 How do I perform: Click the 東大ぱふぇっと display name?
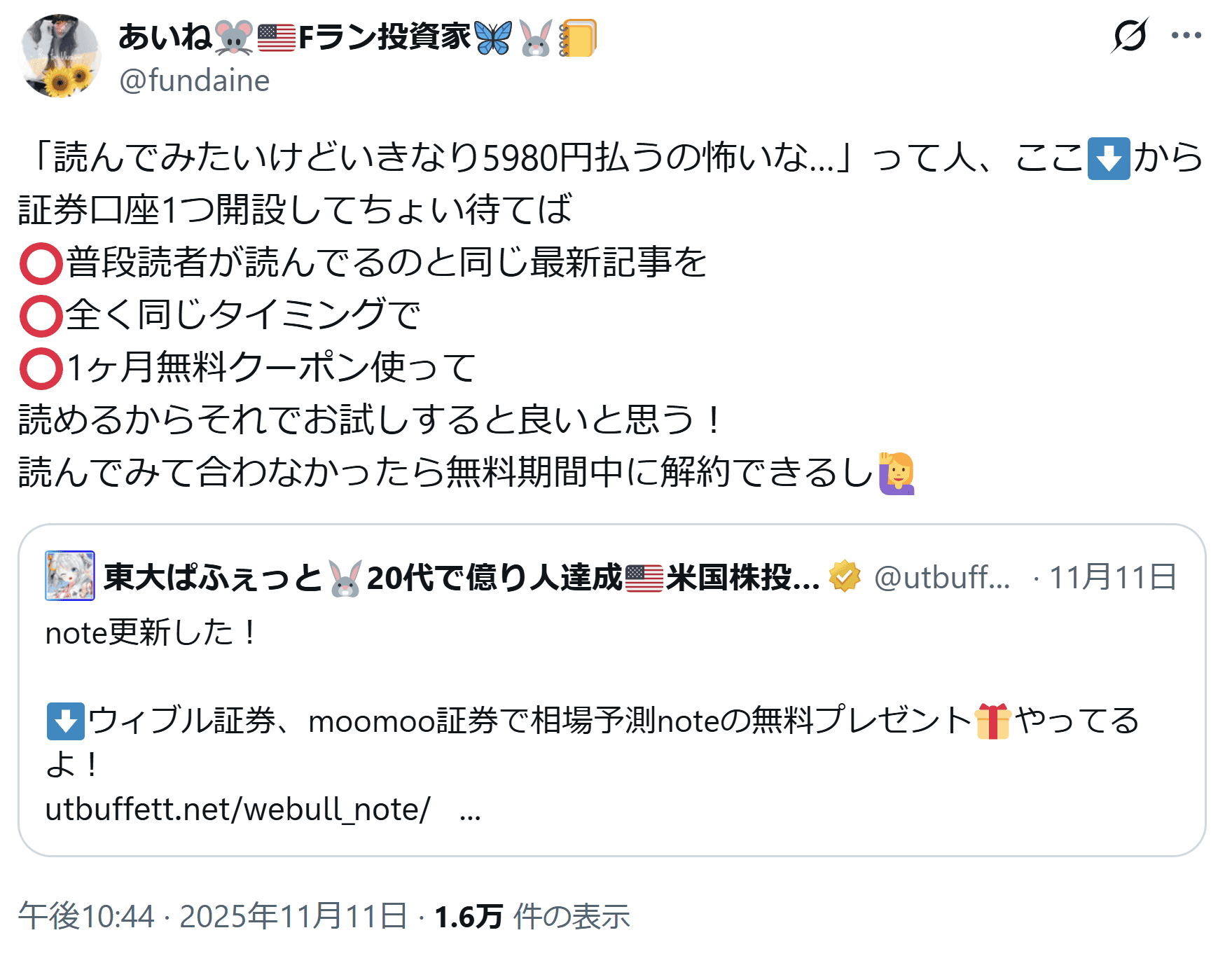[x=213, y=578]
